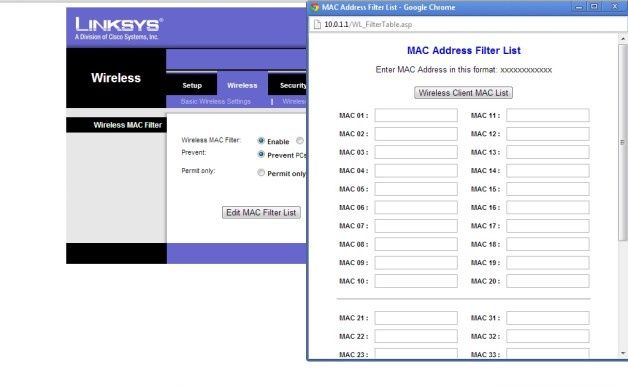
Task: Click the MAC 11 input field
Action: 548,115
